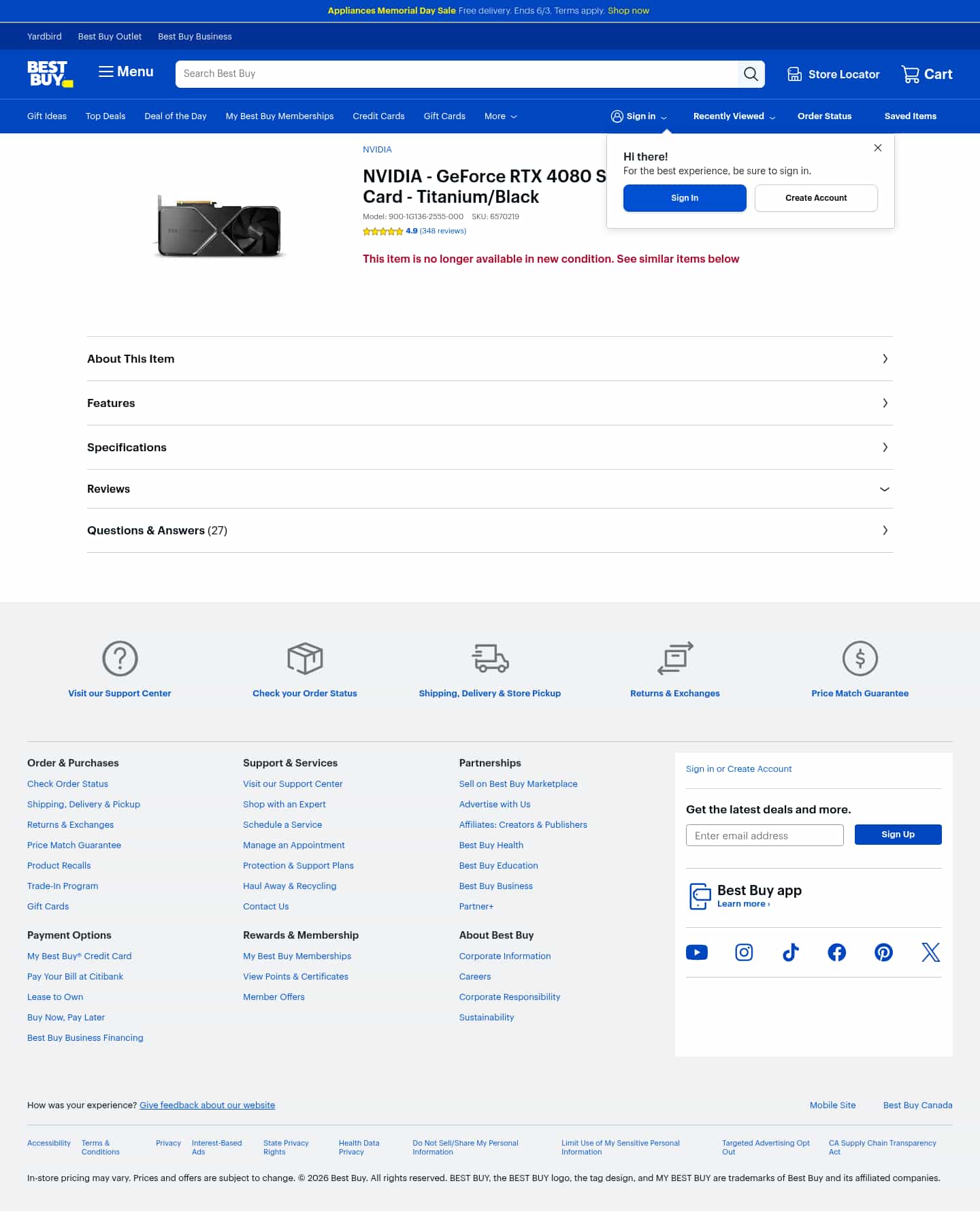Open Best Buy Instagram page

(x=744, y=952)
